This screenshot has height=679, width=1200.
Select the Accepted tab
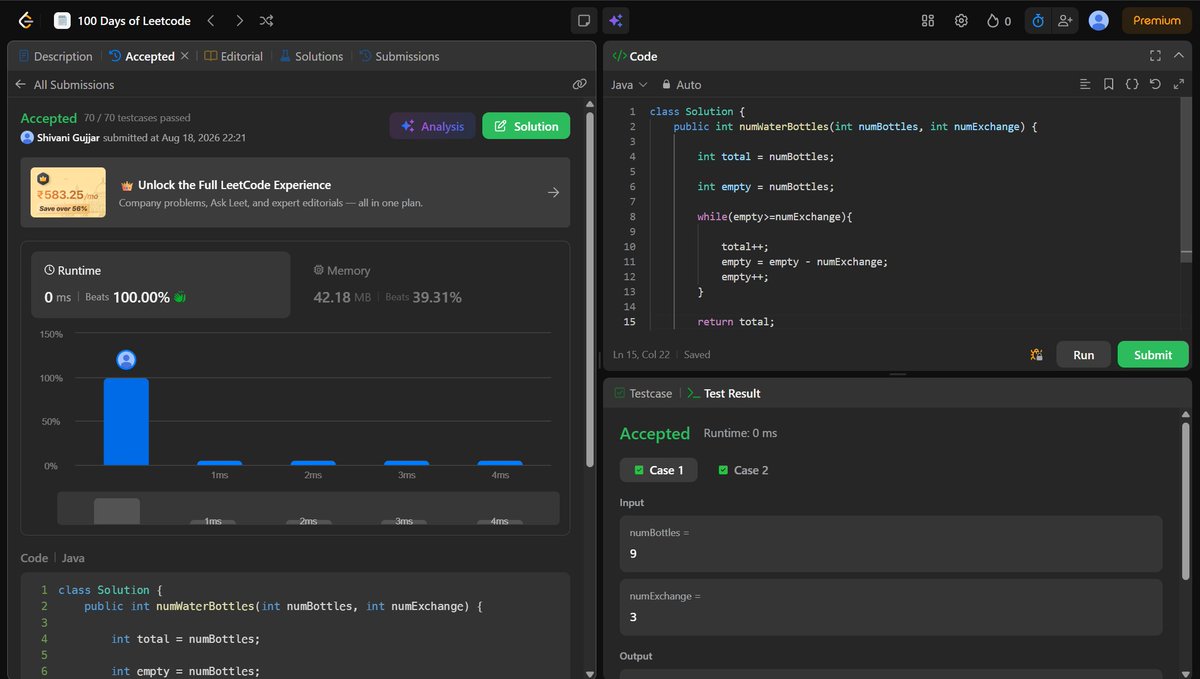[x=142, y=57]
